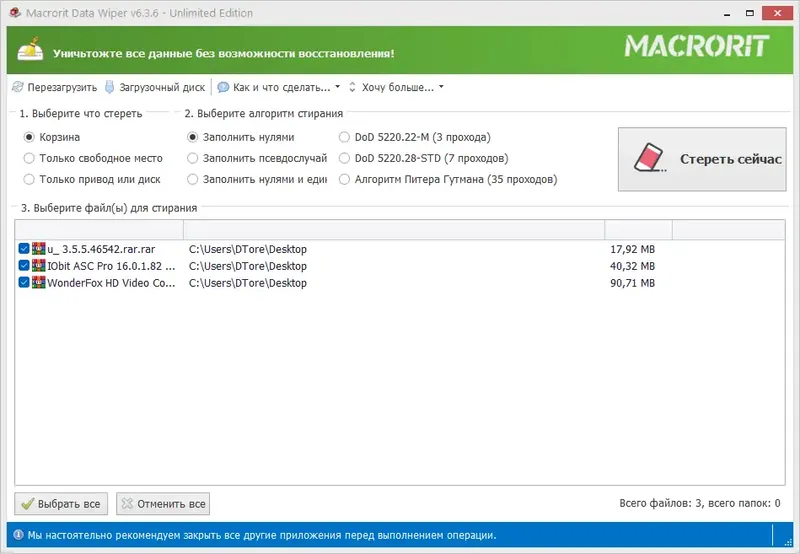Screen dimensions: 800x554
Task: Click the up-down arrows icon beside Хочу больше
Action: coord(352,87)
